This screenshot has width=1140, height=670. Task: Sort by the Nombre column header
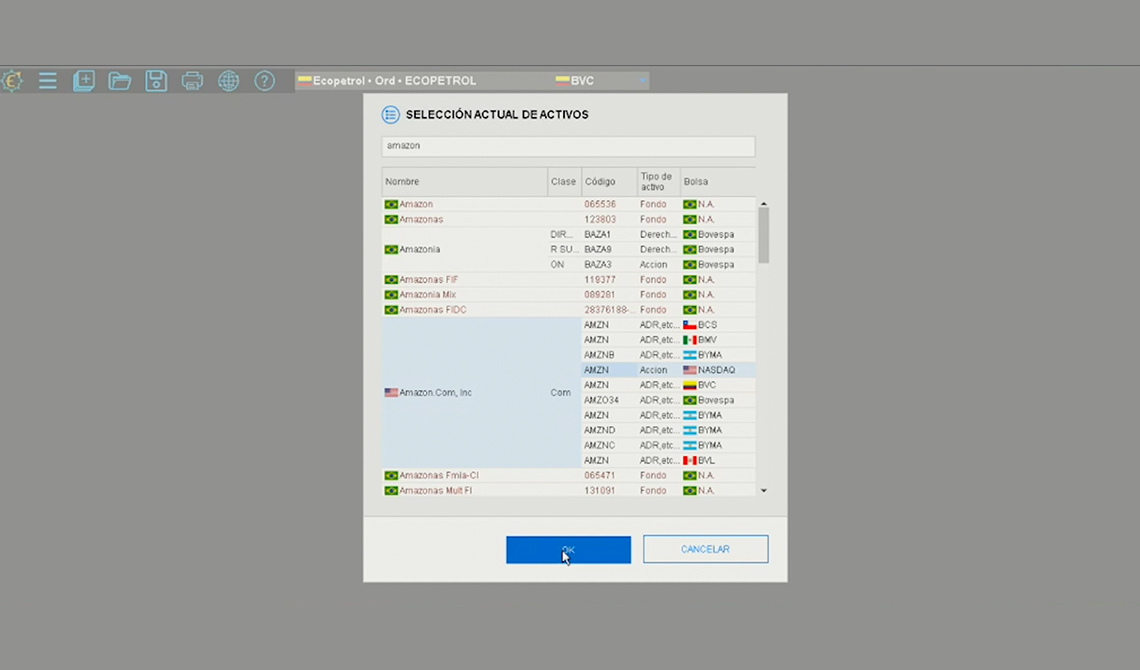click(465, 182)
